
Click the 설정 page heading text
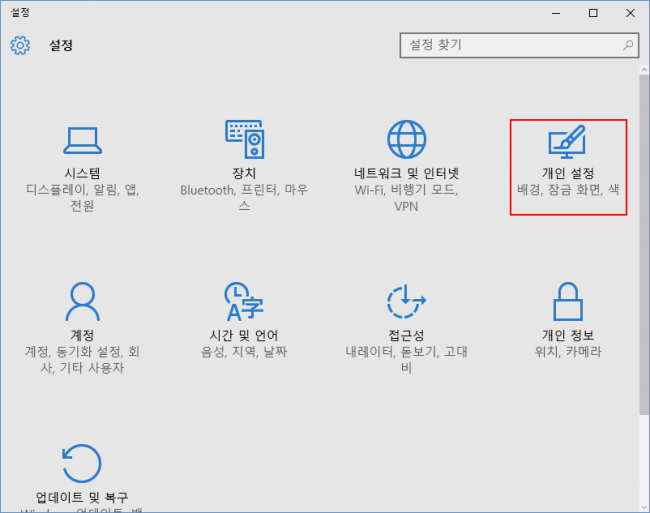[x=61, y=45]
